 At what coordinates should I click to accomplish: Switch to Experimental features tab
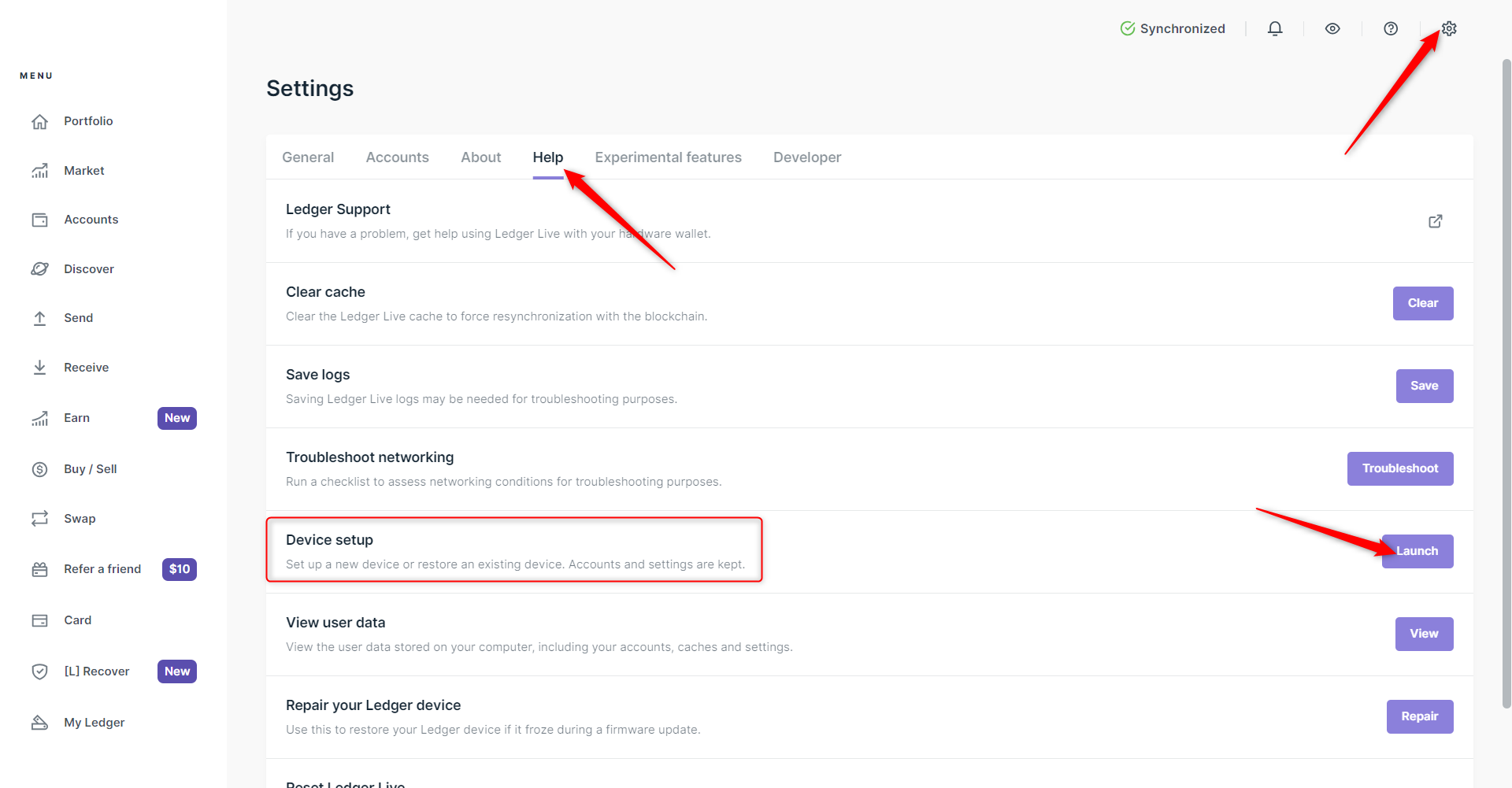click(668, 157)
